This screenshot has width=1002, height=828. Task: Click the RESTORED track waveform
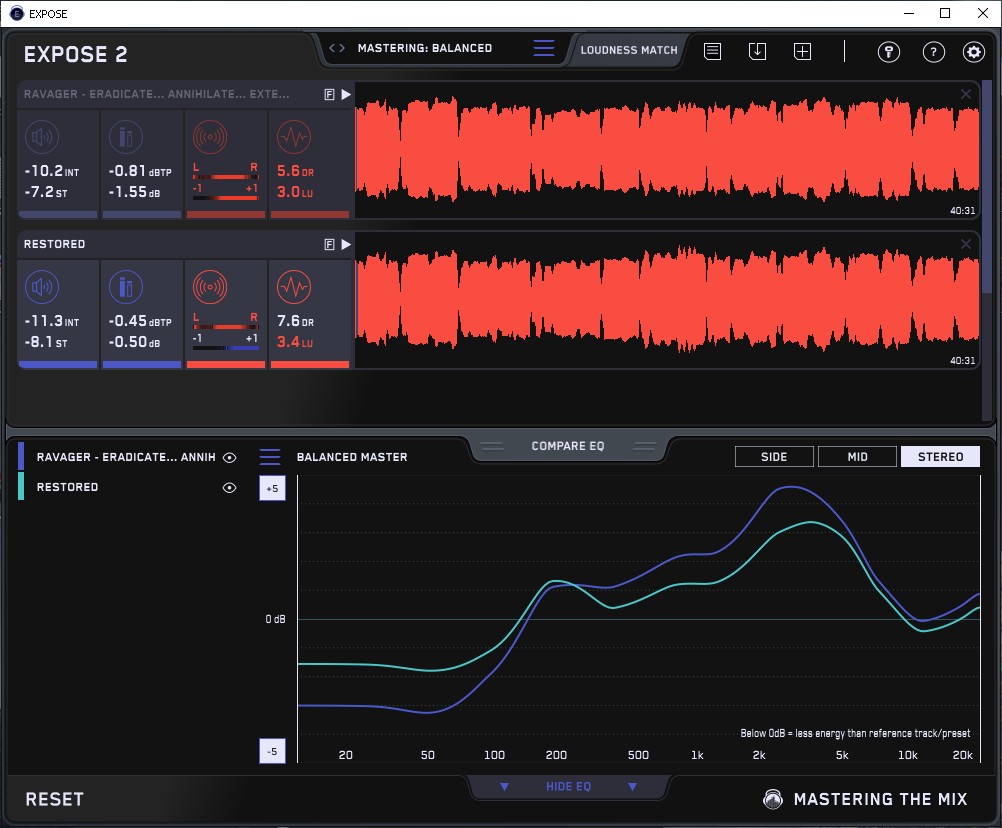(x=667, y=300)
